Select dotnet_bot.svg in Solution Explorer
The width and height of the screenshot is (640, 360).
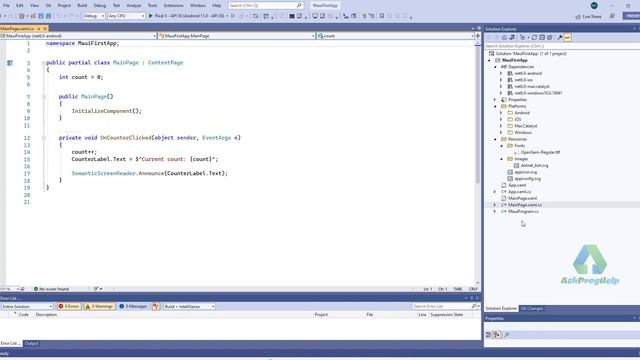[534, 165]
